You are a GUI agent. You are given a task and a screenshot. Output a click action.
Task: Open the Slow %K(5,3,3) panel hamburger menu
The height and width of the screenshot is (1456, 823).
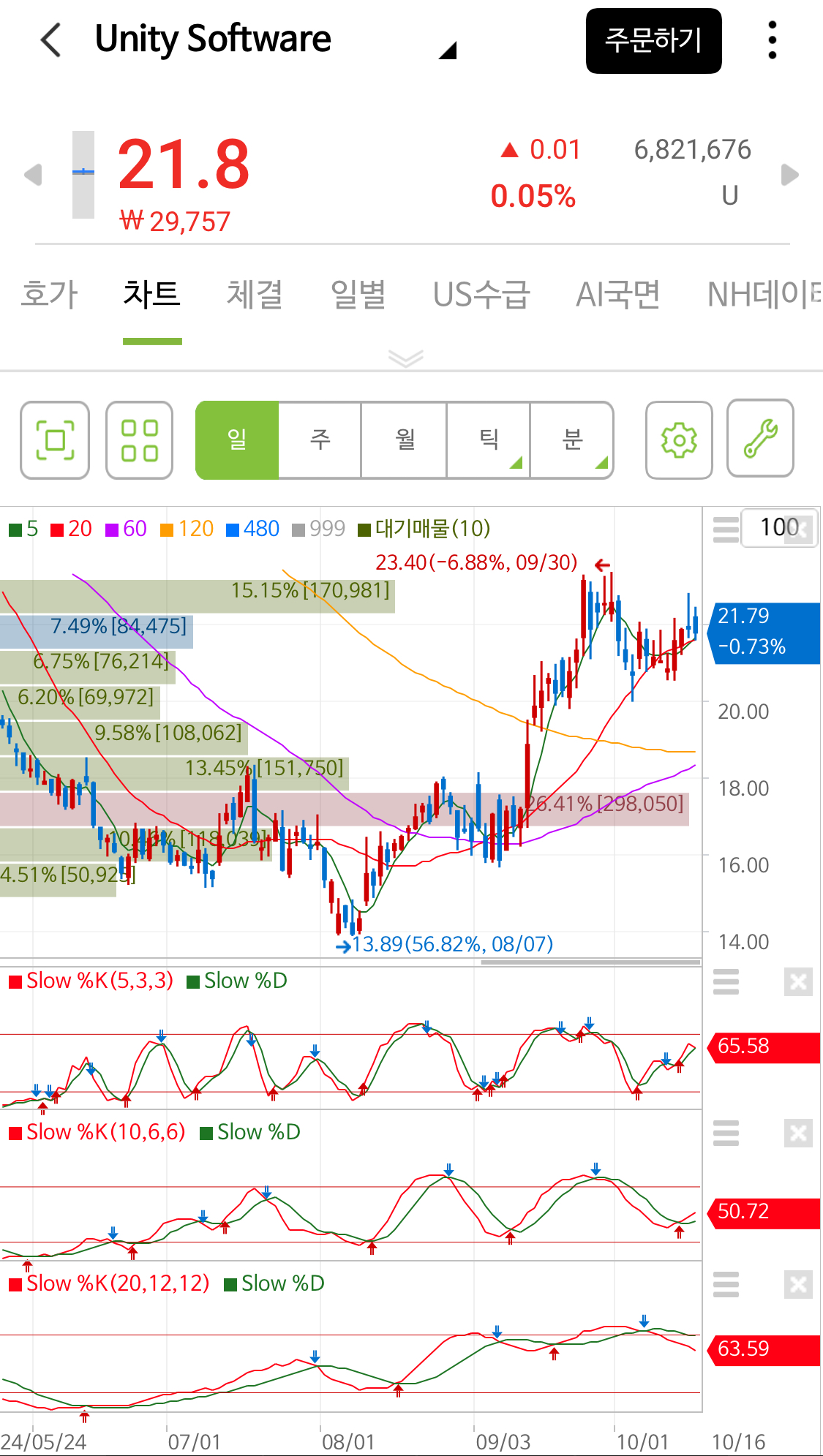coord(726,981)
